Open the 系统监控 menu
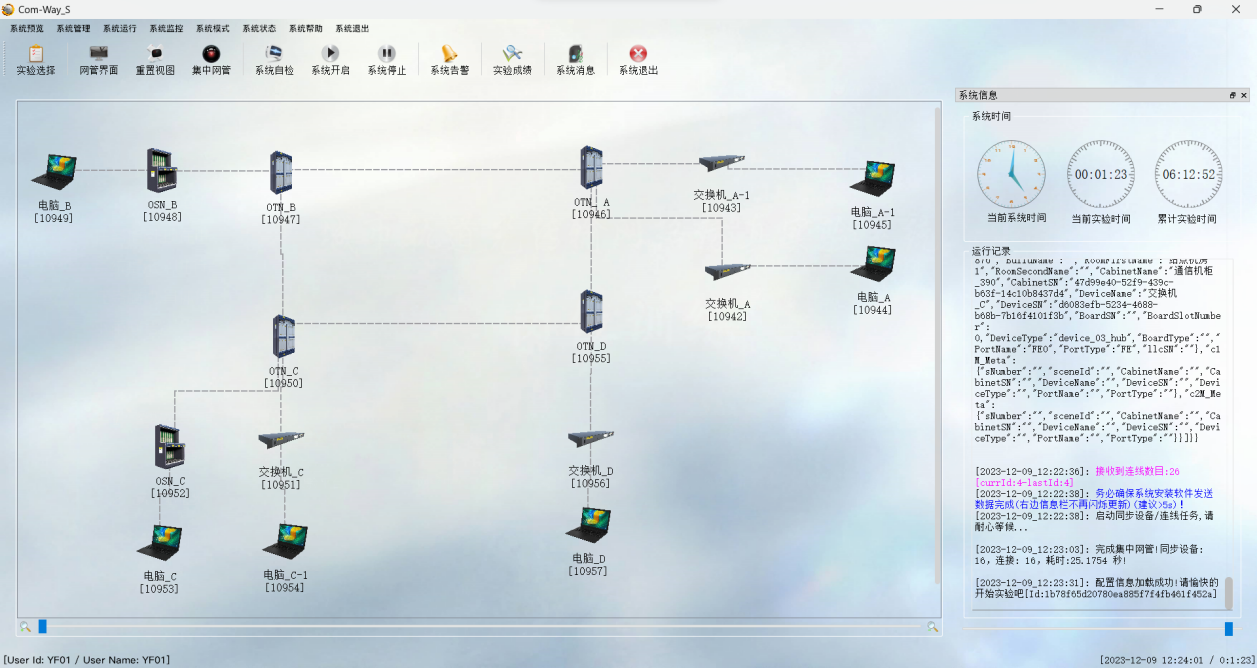 (166, 29)
